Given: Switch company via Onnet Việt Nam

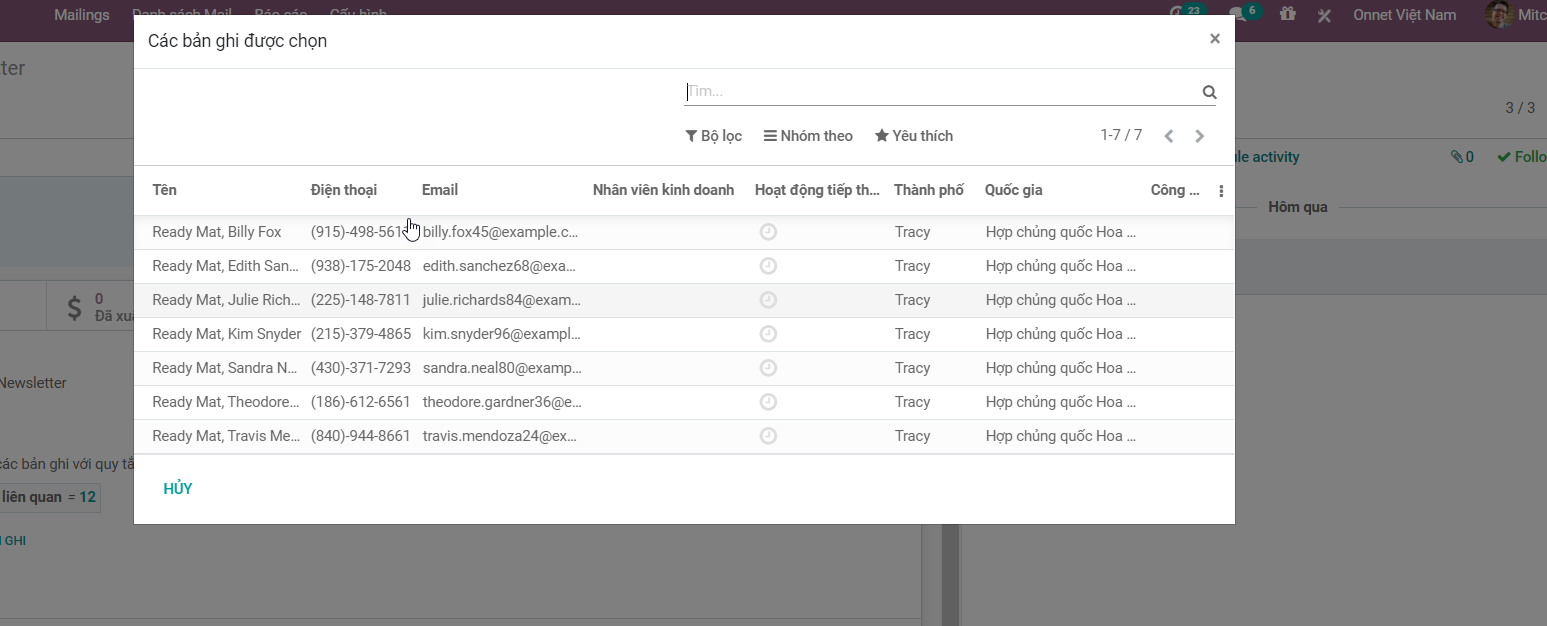Looking at the screenshot, I should tap(1404, 15).
